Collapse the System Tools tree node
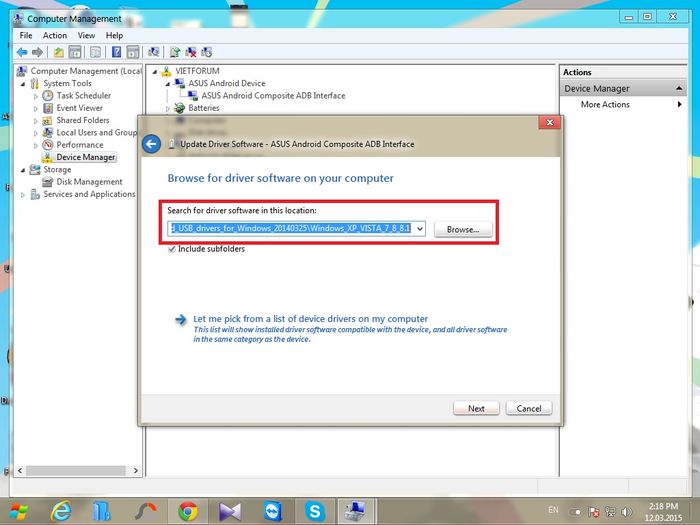The height and width of the screenshot is (525, 700). (x=23, y=83)
